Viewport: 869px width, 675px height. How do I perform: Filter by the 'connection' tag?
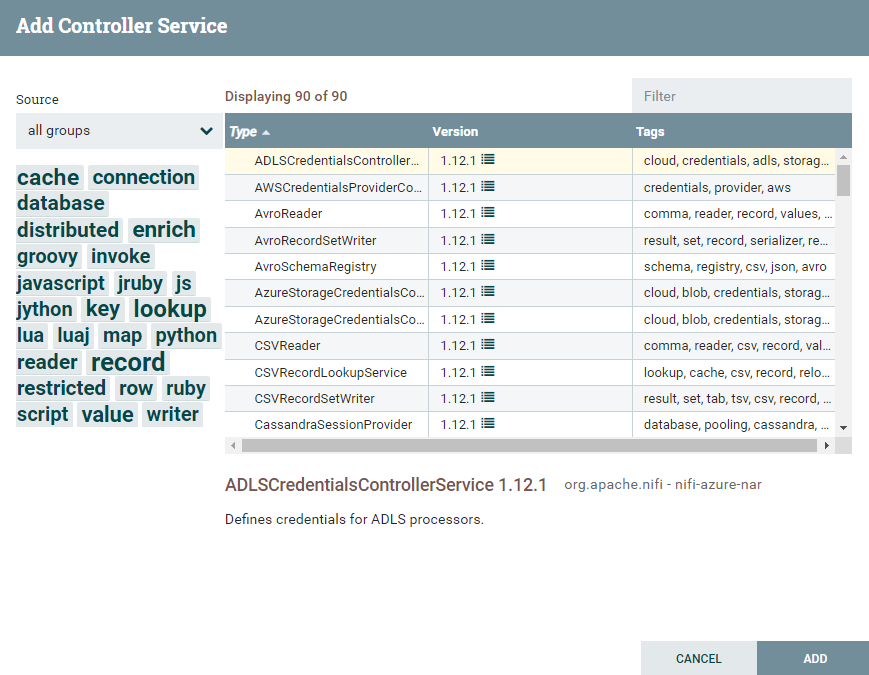point(144,177)
